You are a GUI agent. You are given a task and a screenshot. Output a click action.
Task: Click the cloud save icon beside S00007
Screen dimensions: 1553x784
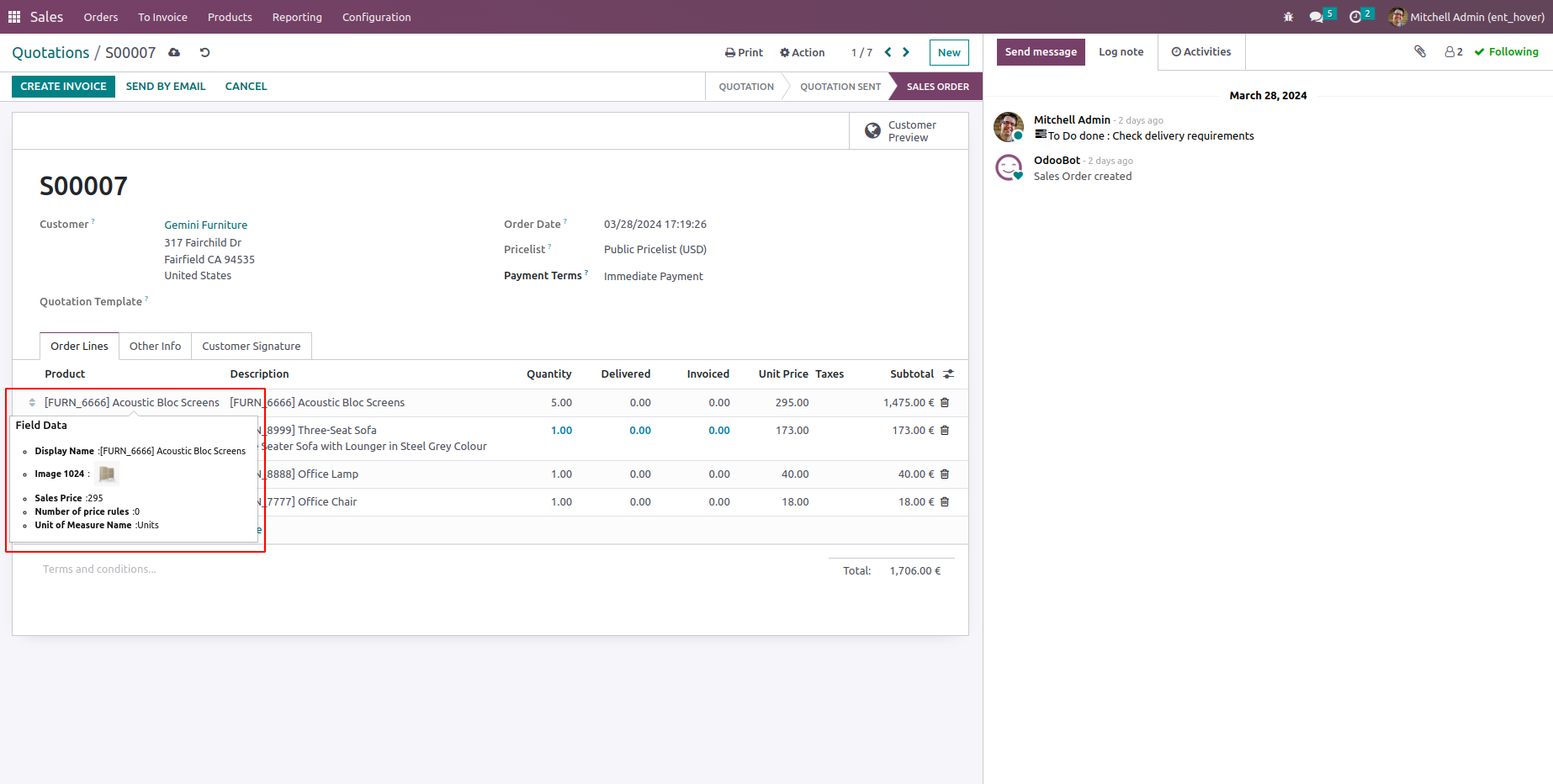click(174, 52)
